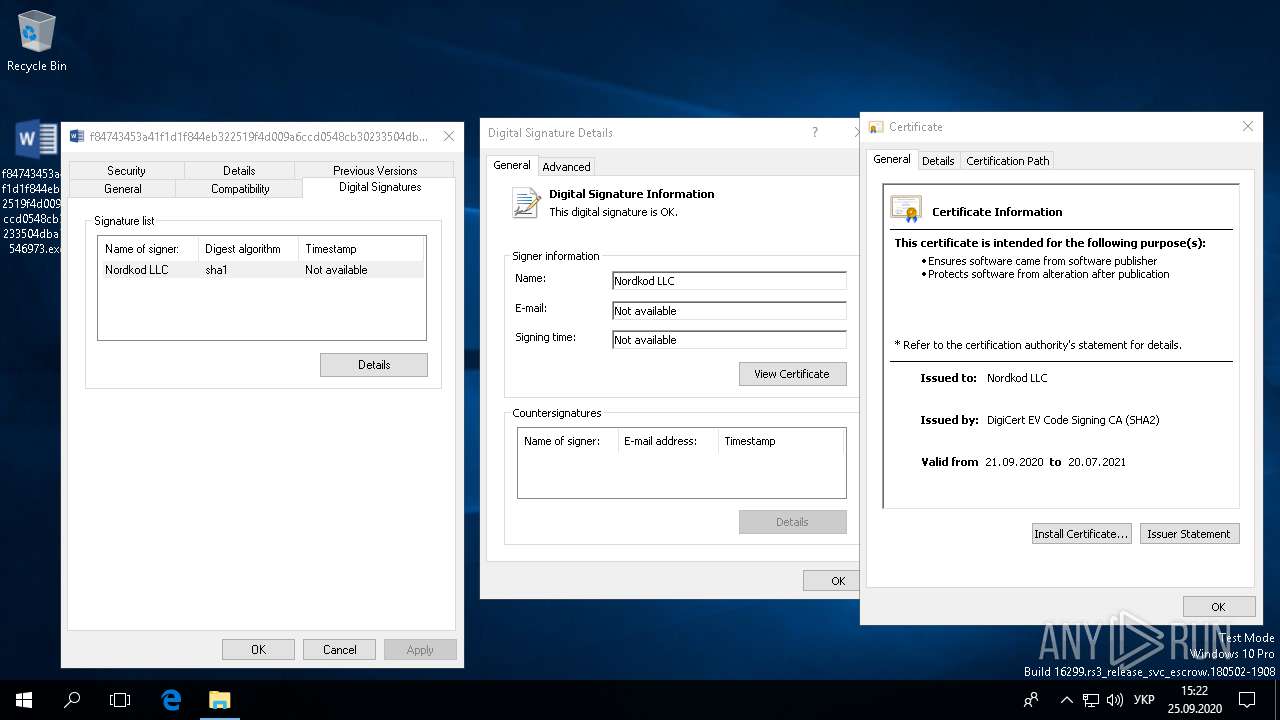
Task: Click countersignatures E-mail address header
Action: tap(668, 441)
